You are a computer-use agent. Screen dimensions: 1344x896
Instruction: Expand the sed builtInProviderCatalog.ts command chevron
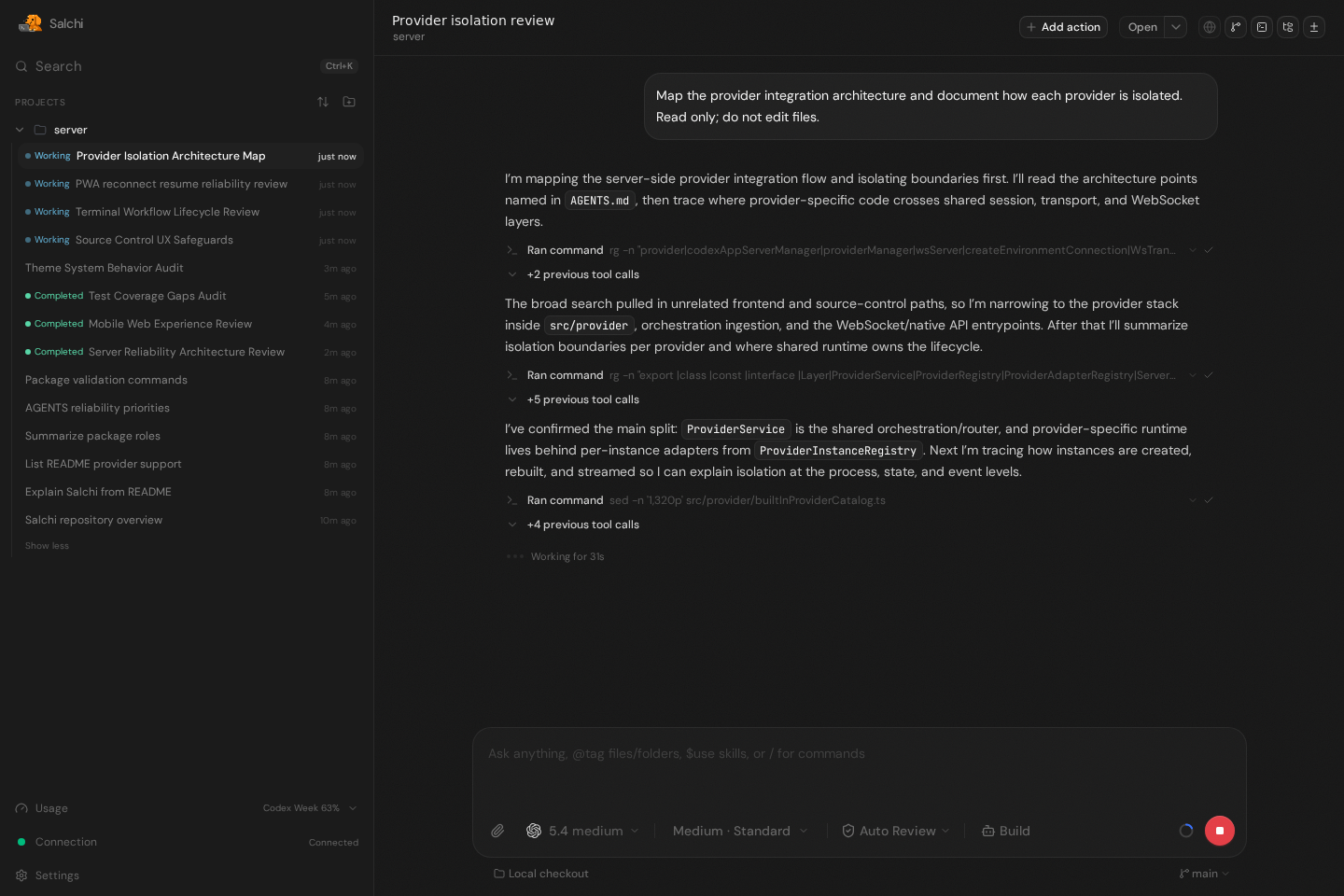pos(1192,500)
